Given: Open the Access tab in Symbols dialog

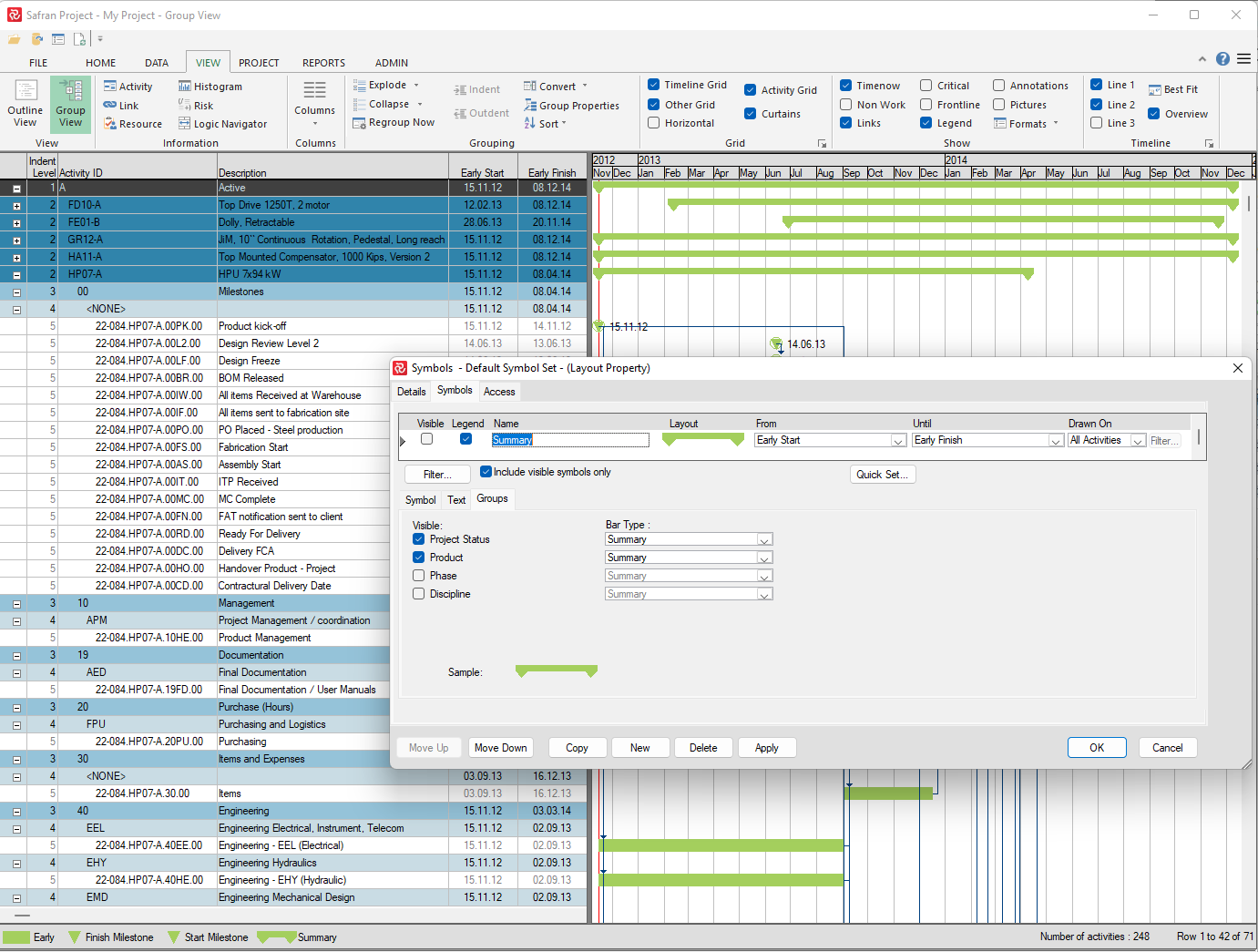Looking at the screenshot, I should tap(499, 392).
